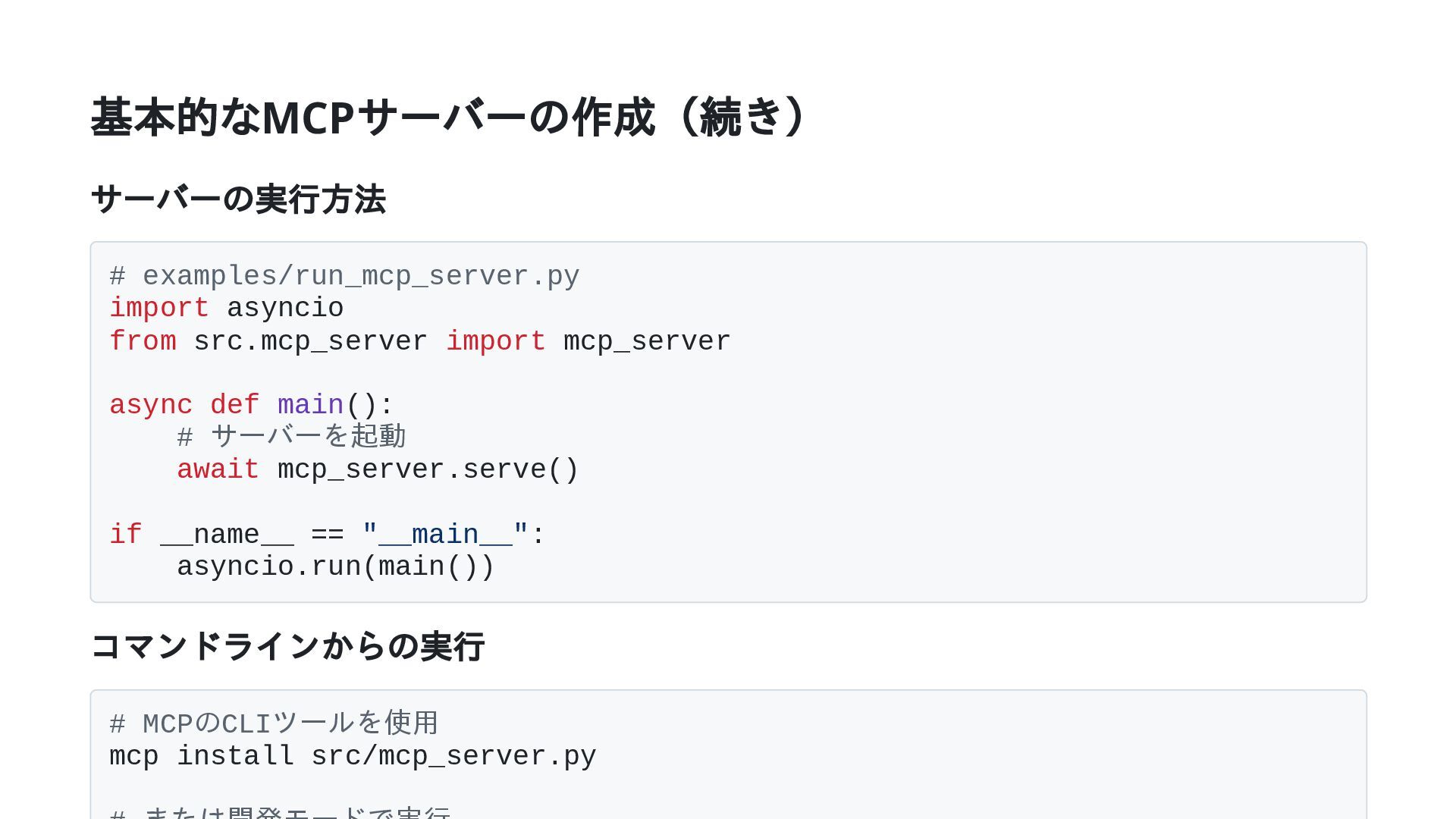Click the 'await' keyword
Screen dimensions: 1456x819
point(218,469)
